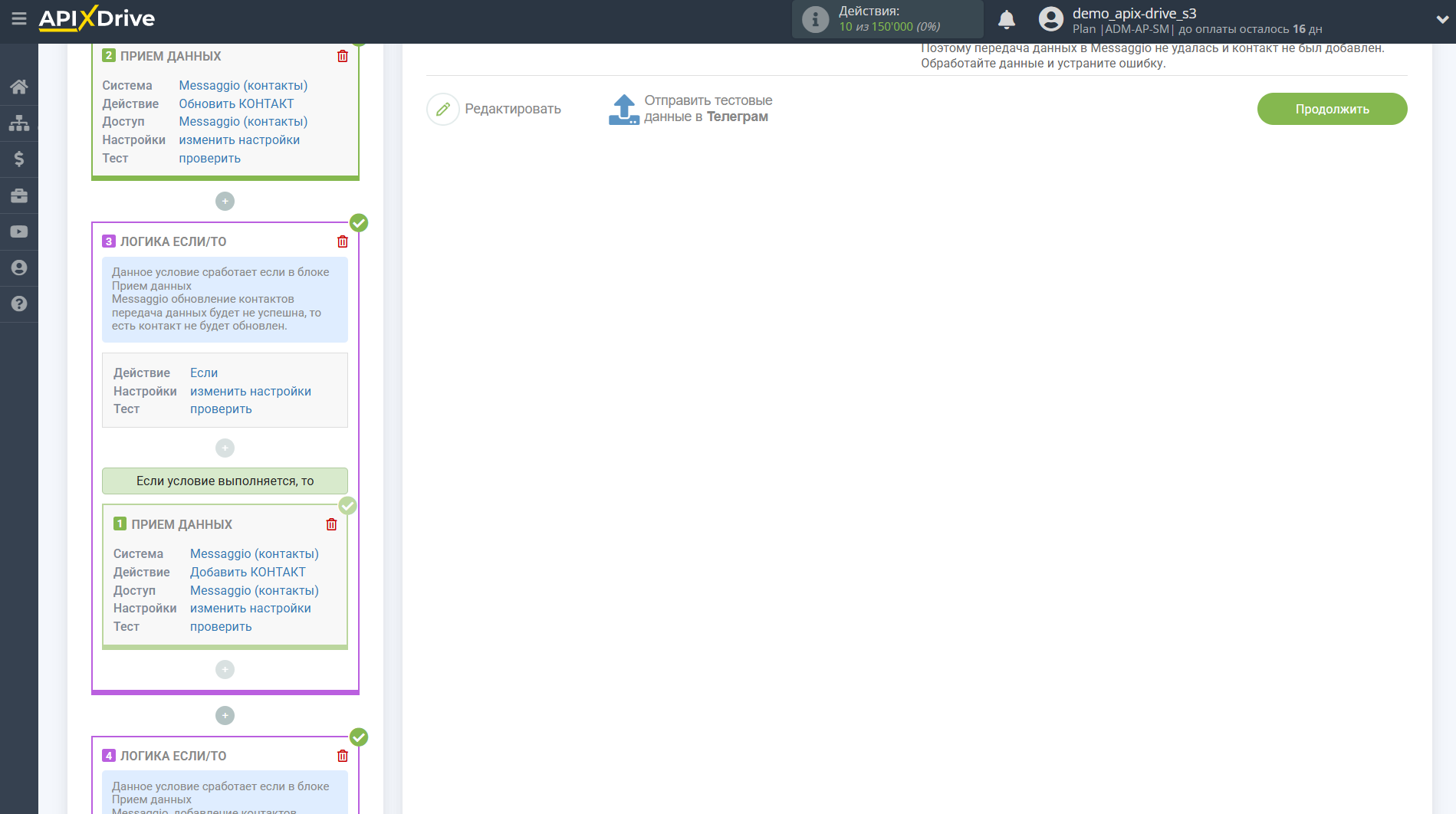The height and width of the screenshot is (814, 1456).
Task: Open the connections sitemap sidebar icon
Action: click(19, 123)
